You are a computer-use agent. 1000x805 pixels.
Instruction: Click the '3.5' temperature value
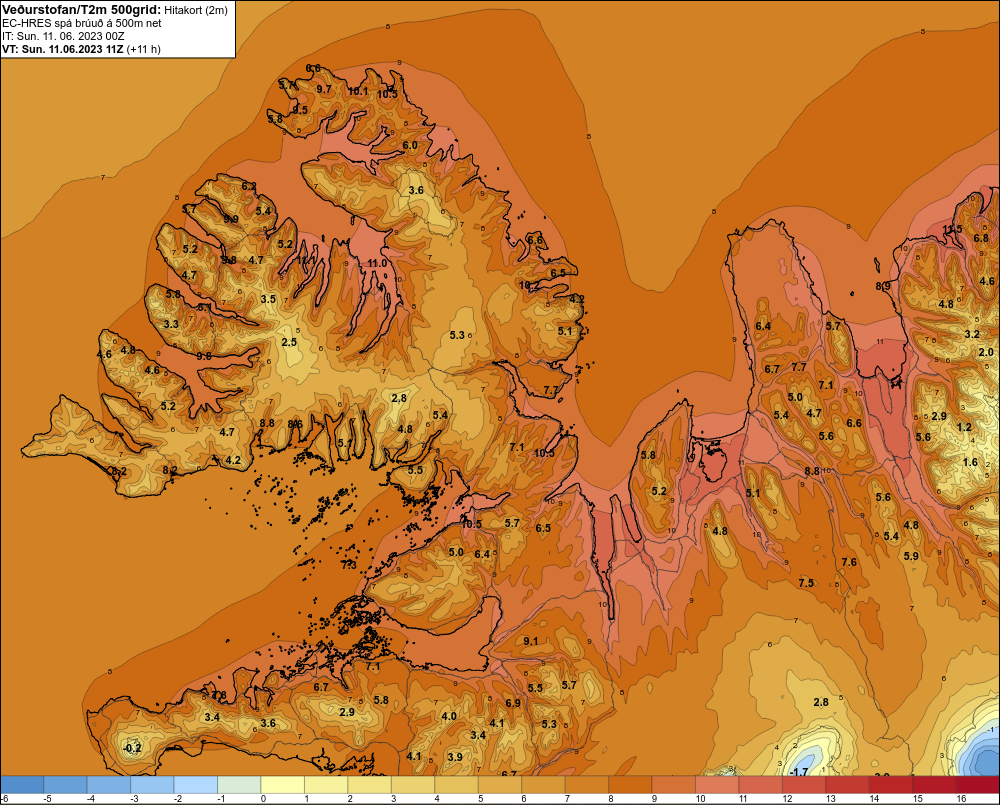point(268,299)
